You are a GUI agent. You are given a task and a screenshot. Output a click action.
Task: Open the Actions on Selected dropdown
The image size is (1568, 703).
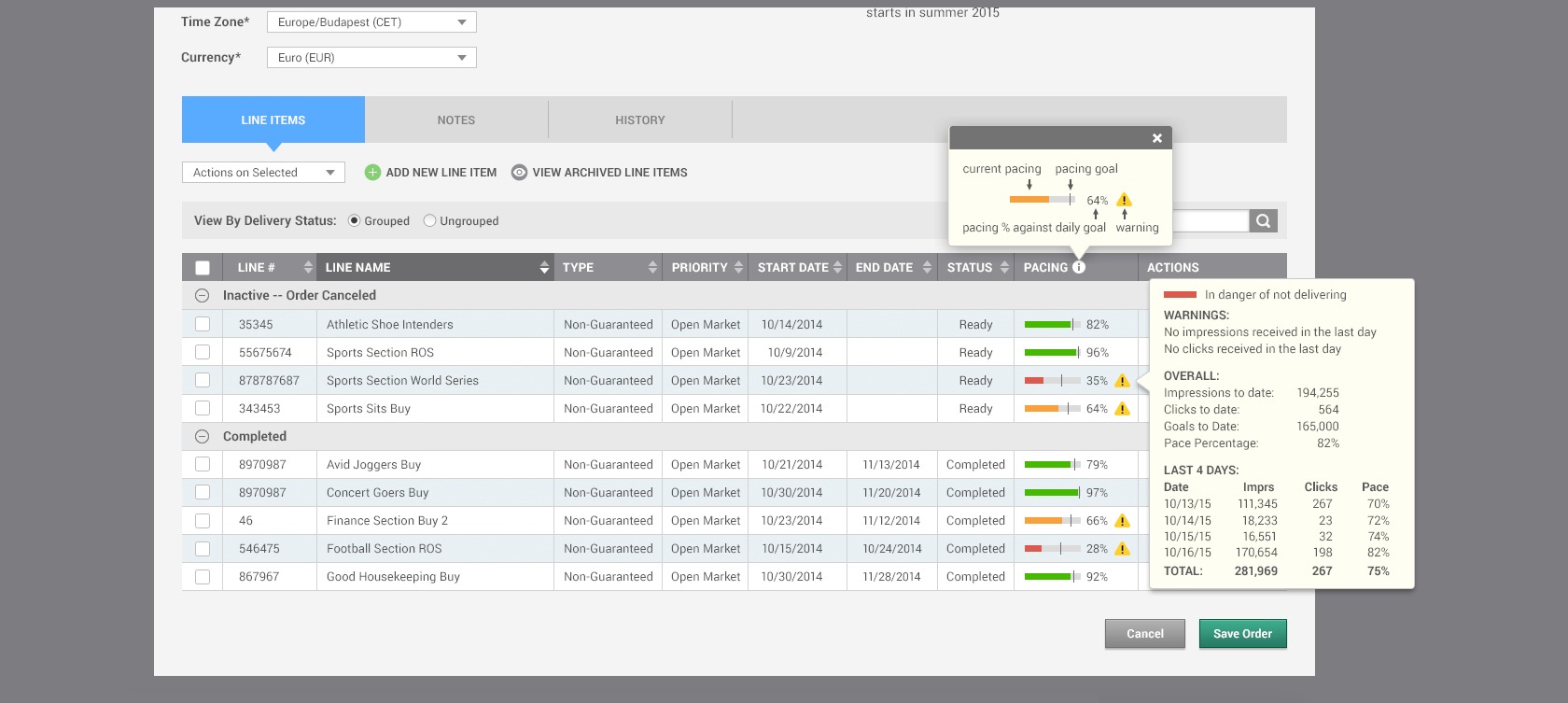[x=263, y=173]
